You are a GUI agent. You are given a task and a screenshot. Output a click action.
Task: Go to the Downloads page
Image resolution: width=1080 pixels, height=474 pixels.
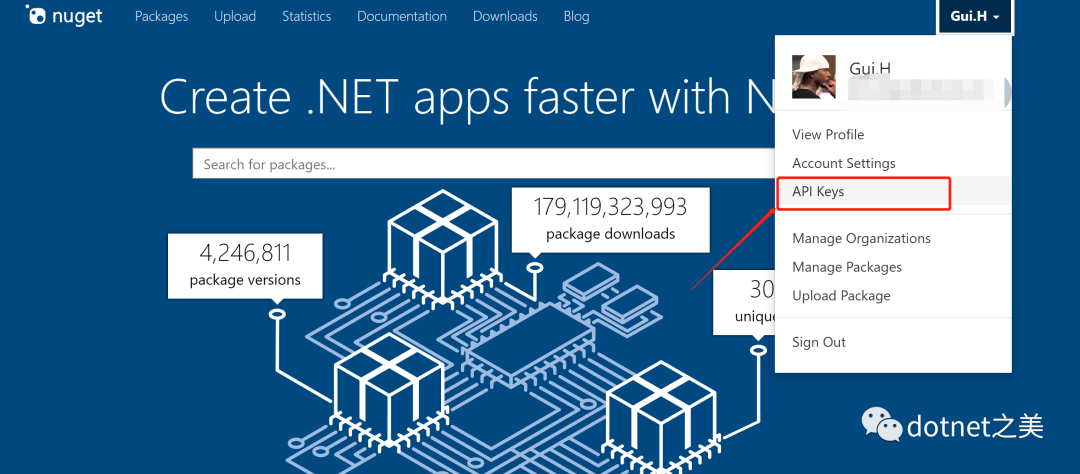505,17
